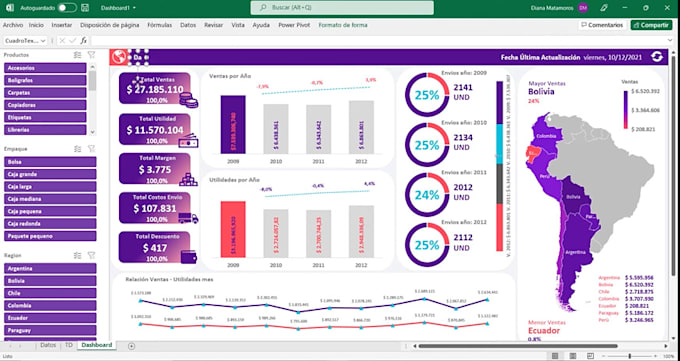Click the insert function fx icon
The height and width of the screenshot is (361, 680).
(x=84, y=41)
